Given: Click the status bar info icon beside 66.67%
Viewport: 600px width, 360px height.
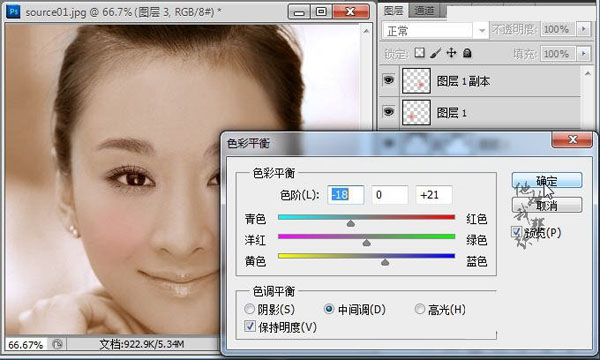Looking at the screenshot, I should point(57,344).
